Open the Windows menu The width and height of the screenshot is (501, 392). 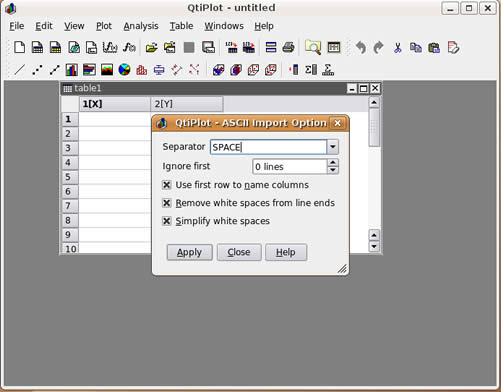224,26
